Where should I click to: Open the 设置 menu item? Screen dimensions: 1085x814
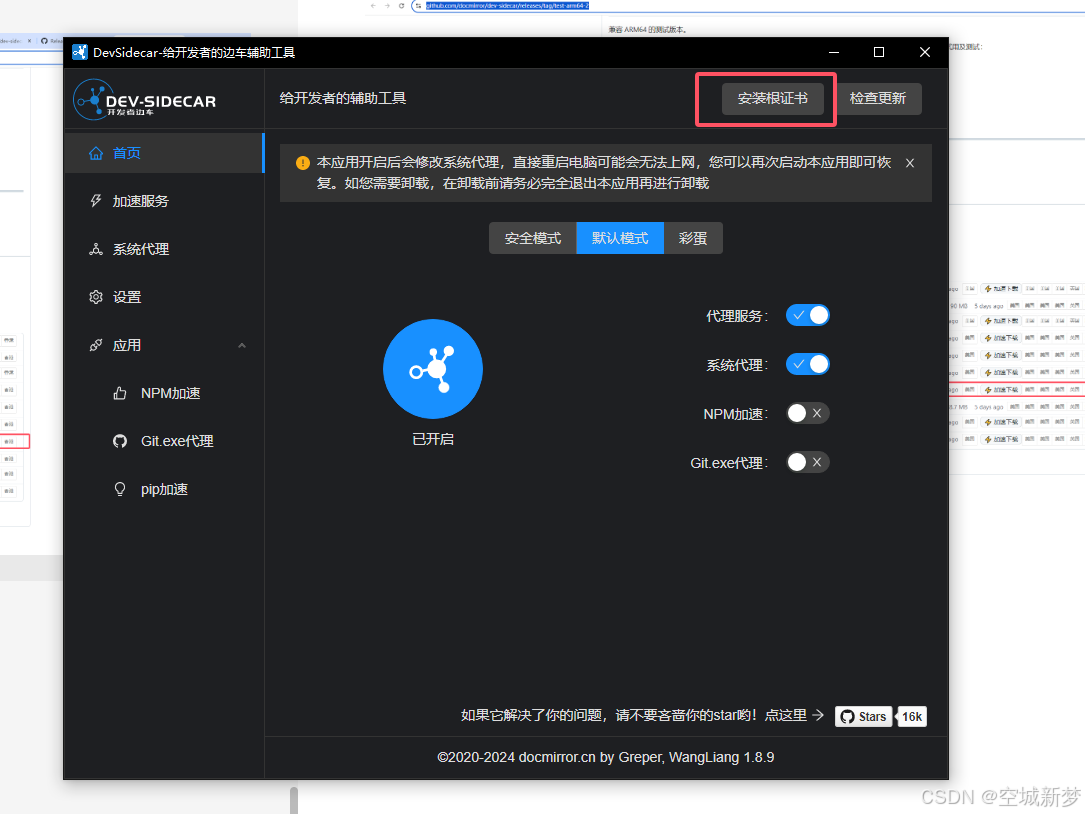pos(164,297)
